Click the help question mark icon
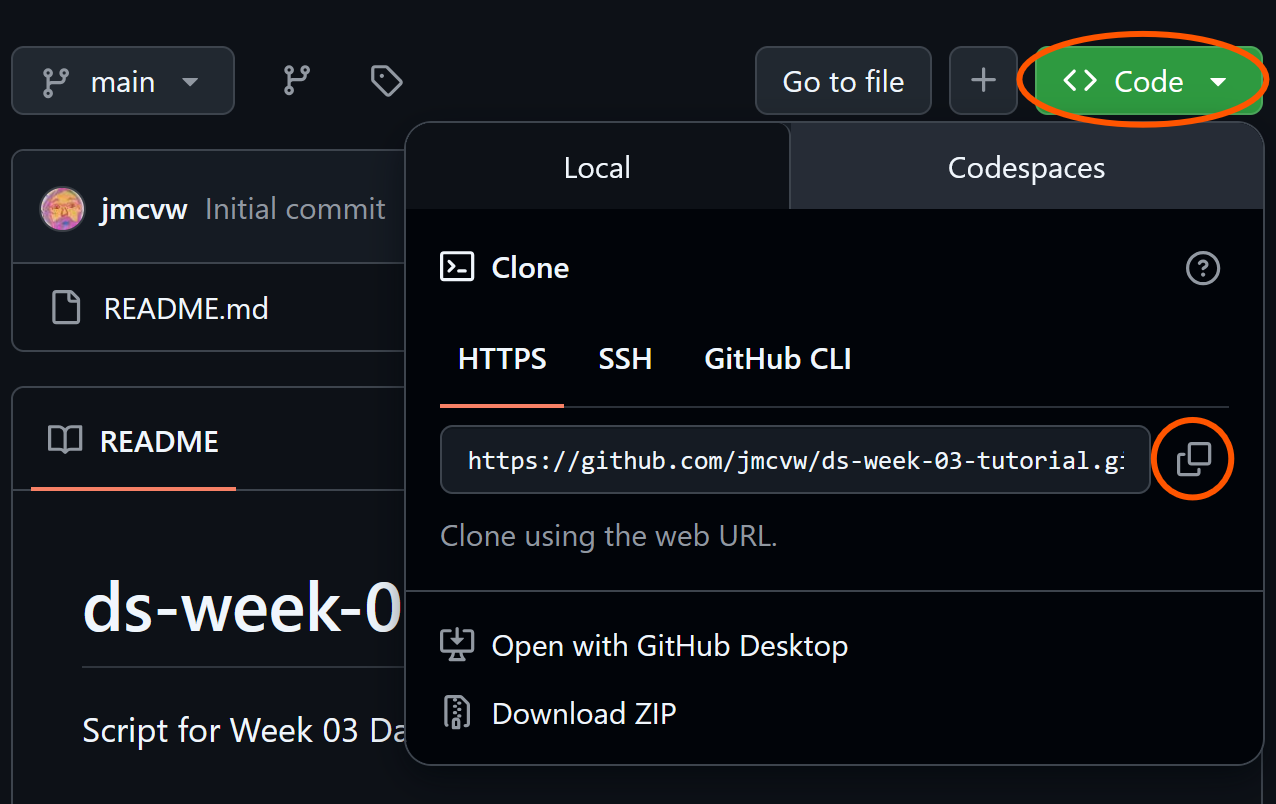 (1202, 268)
